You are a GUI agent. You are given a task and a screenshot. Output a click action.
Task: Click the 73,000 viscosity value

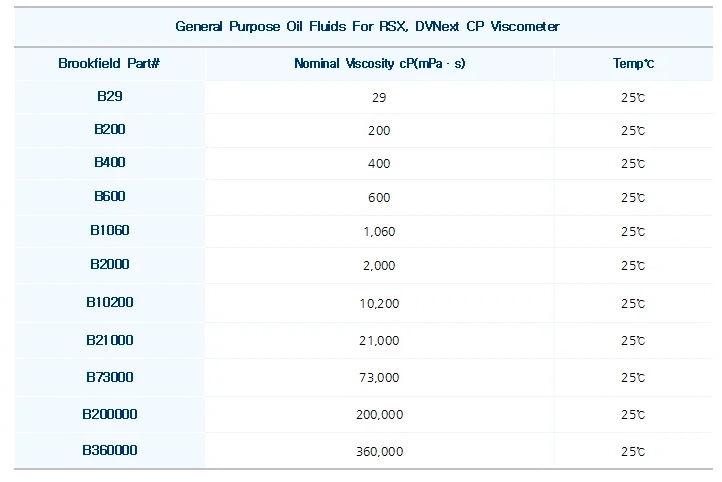click(x=379, y=378)
